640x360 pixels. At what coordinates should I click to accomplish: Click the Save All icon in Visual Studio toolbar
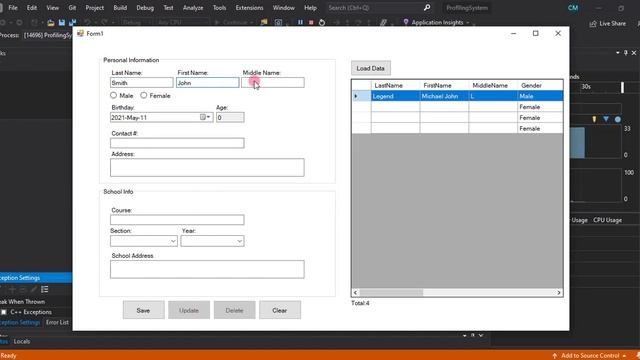click(x=73, y=23)
